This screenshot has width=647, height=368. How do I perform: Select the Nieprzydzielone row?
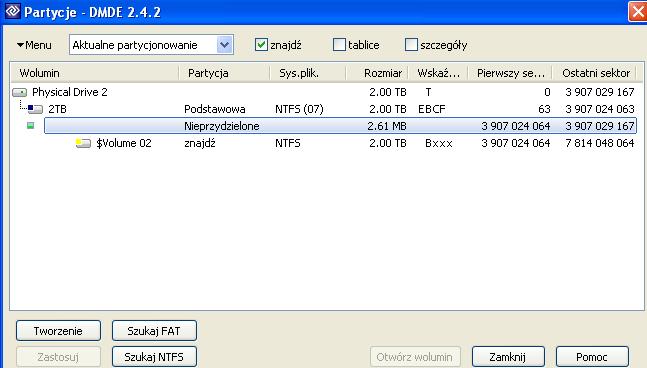[340, 126]
